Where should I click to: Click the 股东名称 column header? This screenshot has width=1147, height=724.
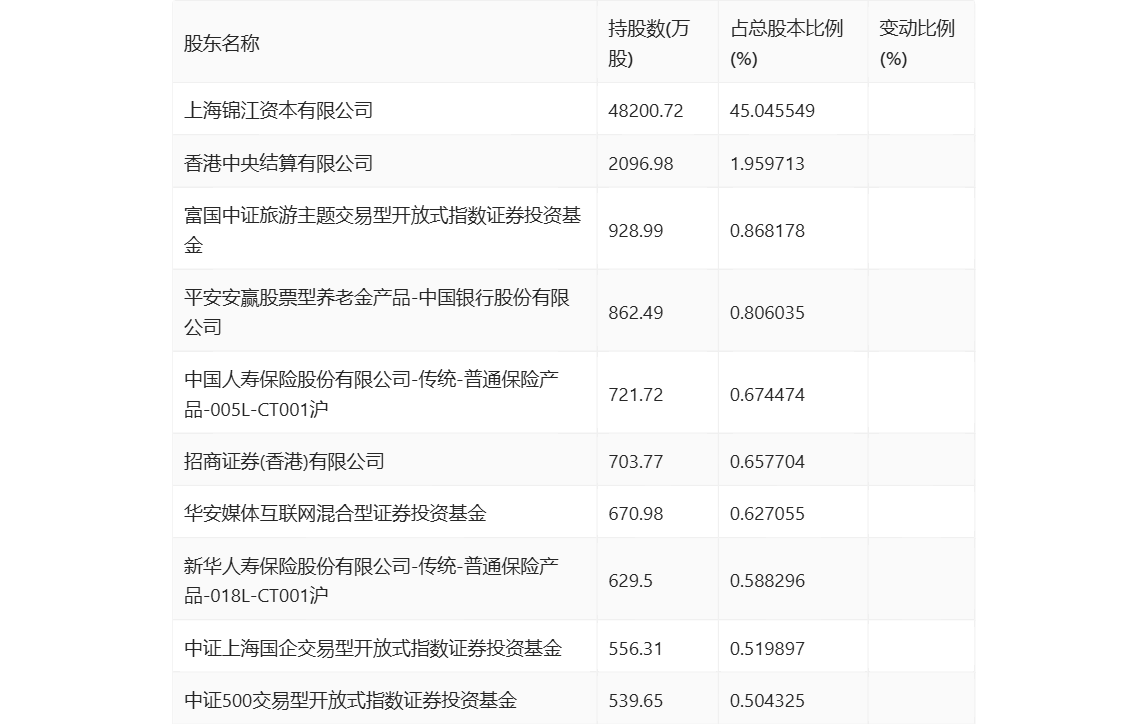click(222, 44)
